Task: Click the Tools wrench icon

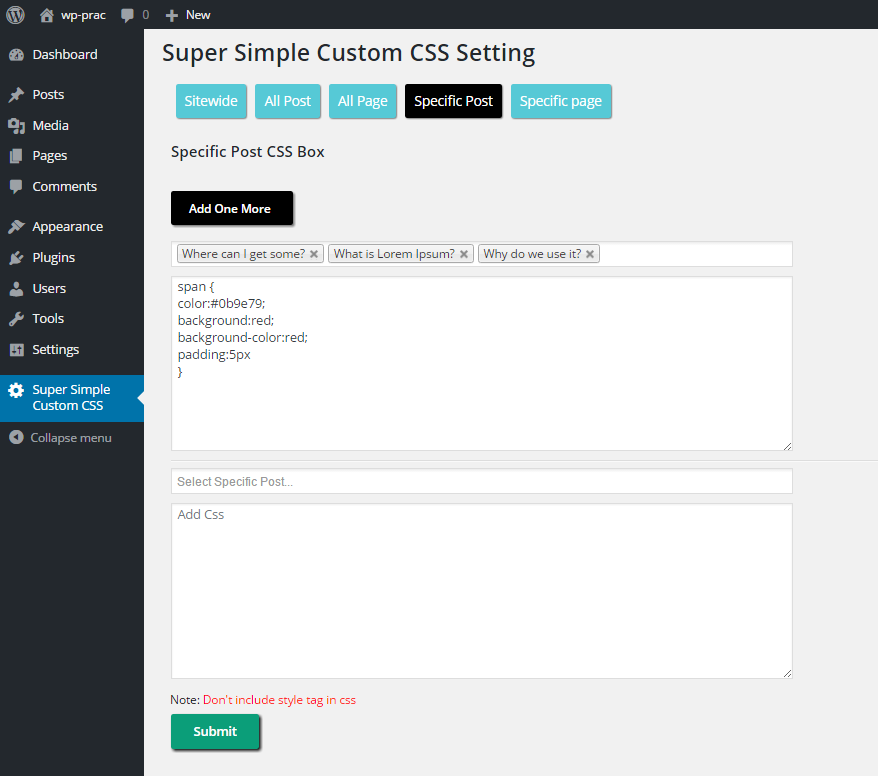Action: tap(16, 319)
